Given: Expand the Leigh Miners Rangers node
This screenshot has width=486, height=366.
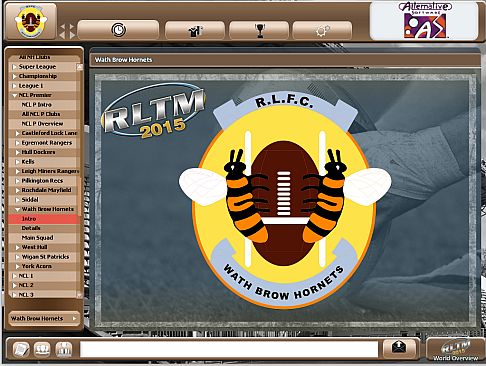Looking at the screenshot, I should coord(18,171).
